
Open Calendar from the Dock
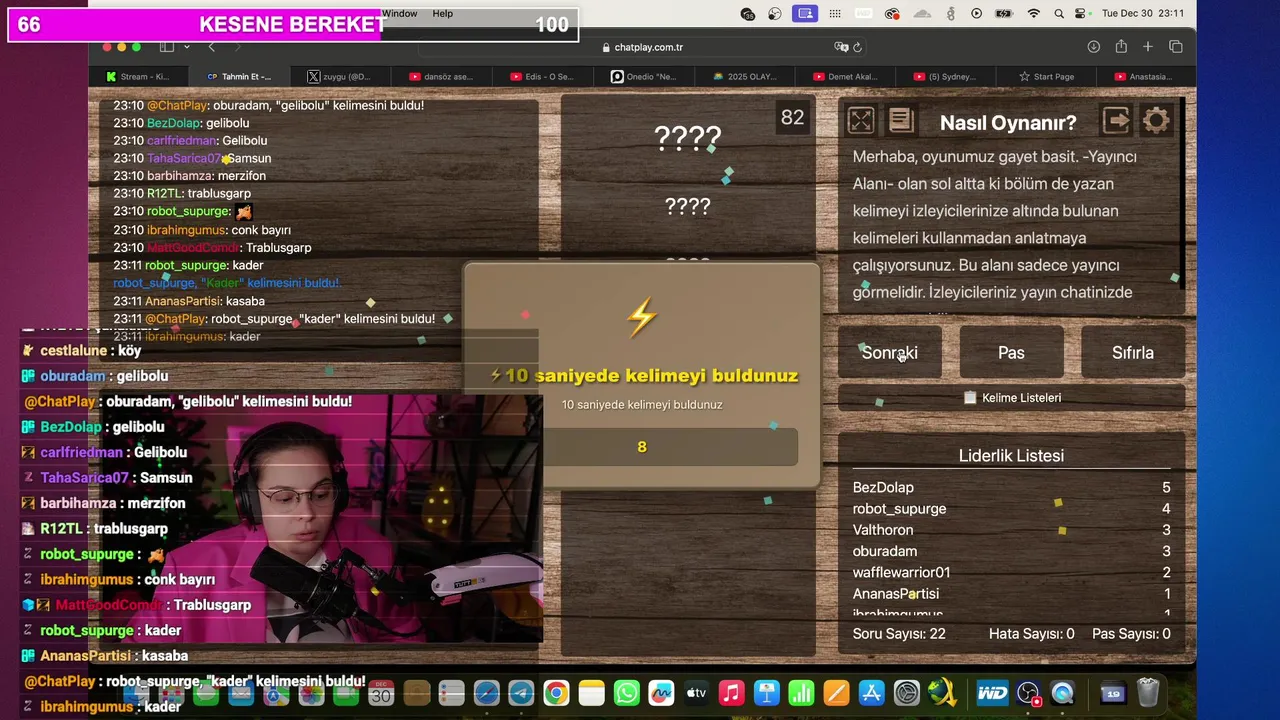381,693
